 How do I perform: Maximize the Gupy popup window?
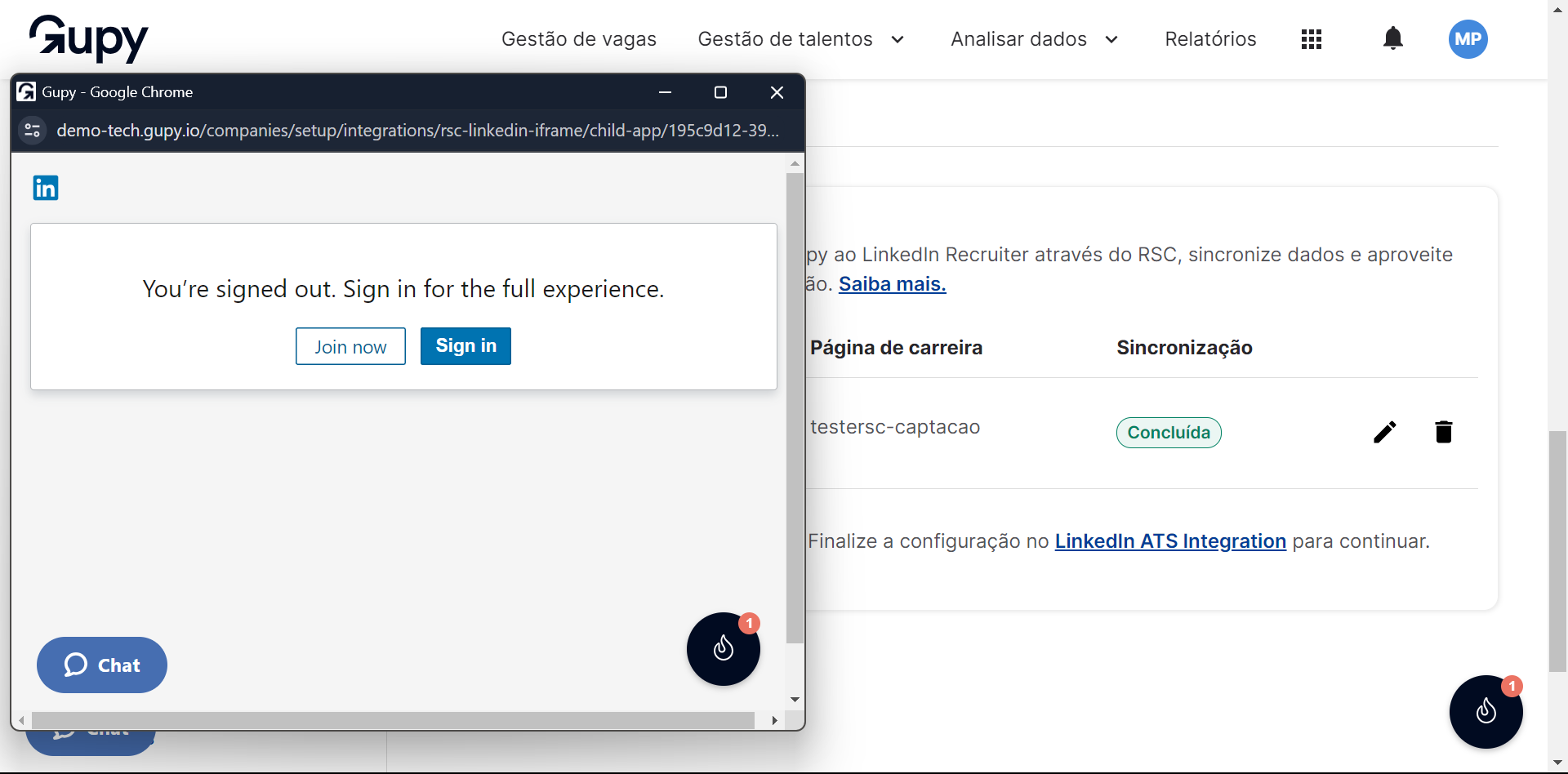click(x=720, y=92)
